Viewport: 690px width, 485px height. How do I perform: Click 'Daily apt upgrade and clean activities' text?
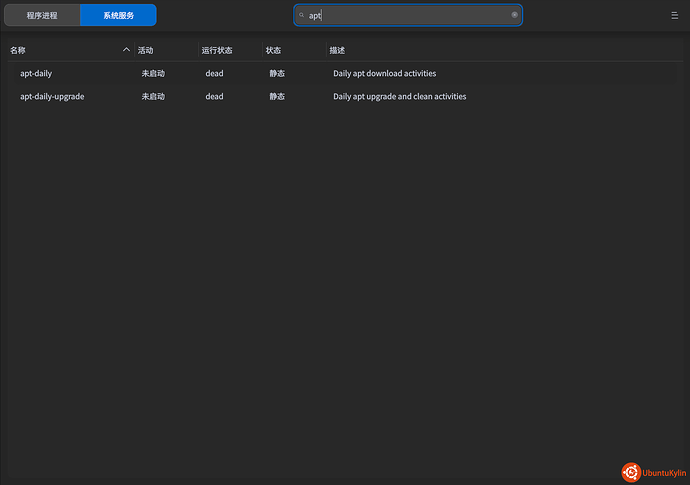click(x=399, y=97)
